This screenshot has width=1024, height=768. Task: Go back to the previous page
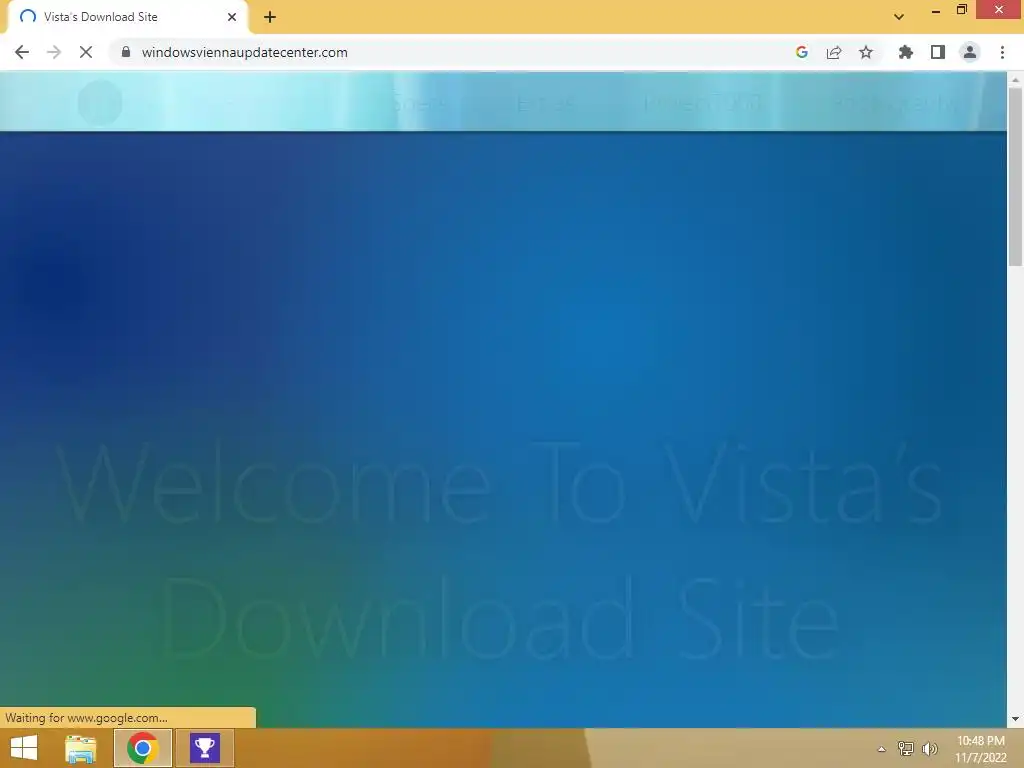22,52
